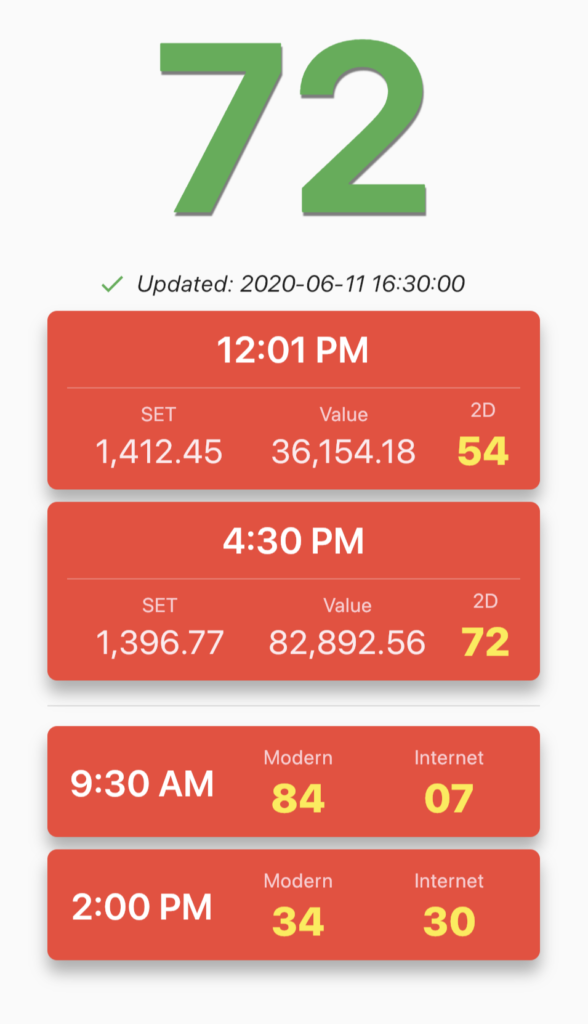Select the Updated timestamp text
588x1024 pixels.
[x=301, y=283]
